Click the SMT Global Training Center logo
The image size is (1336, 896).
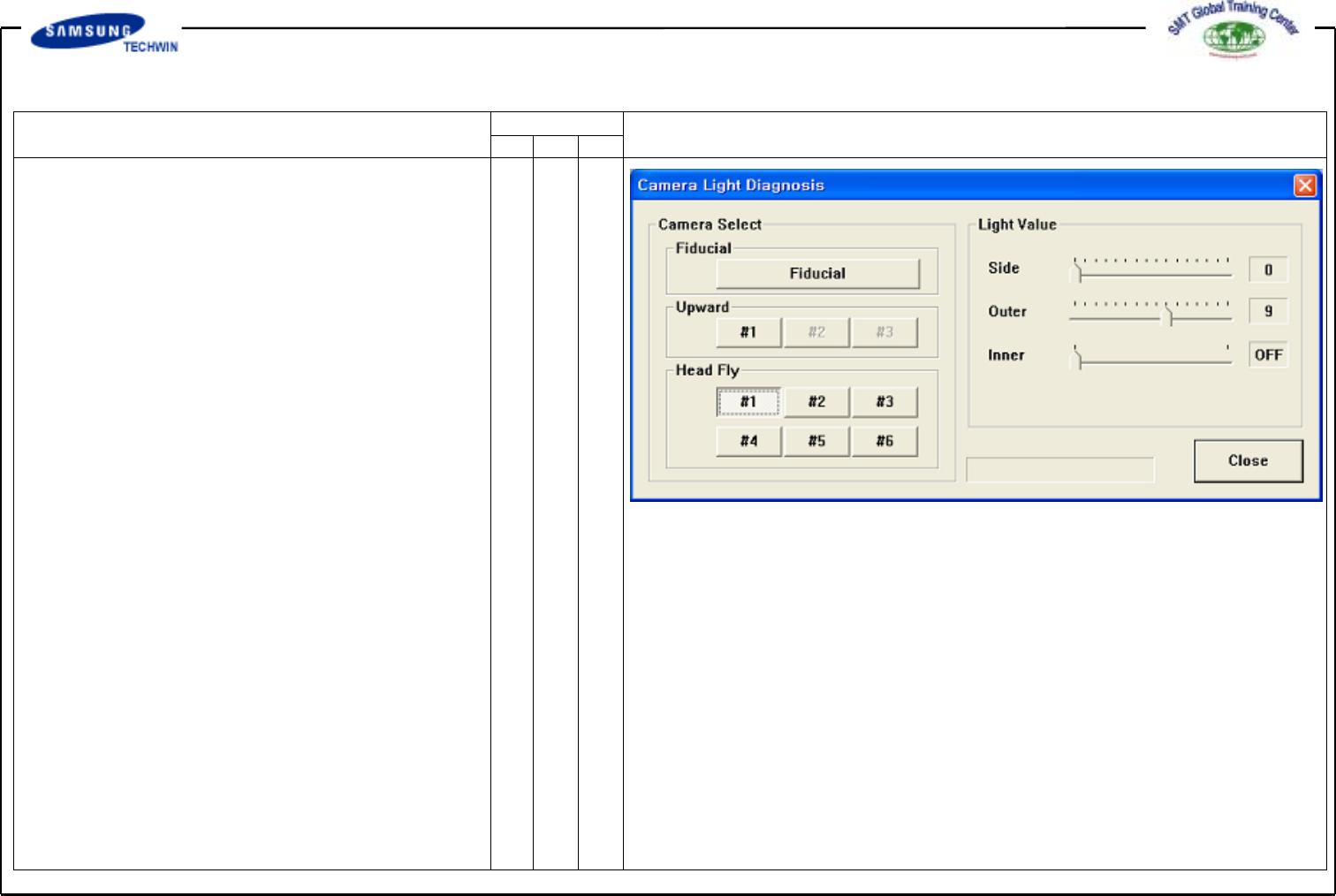[x=1234, y=30]
